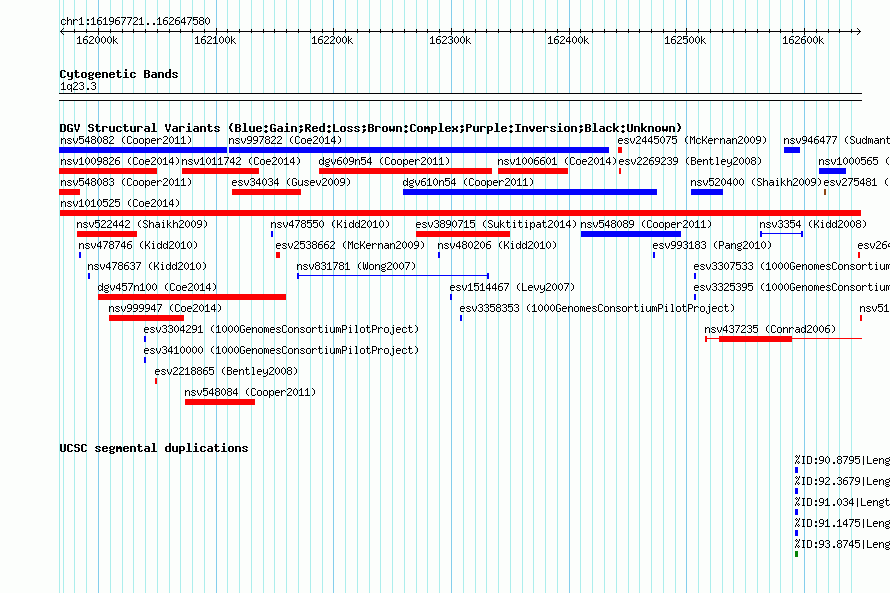Select the red nsv548084 loss bar
Viewport: 890px width, 593px height.
tap(220, 402)
